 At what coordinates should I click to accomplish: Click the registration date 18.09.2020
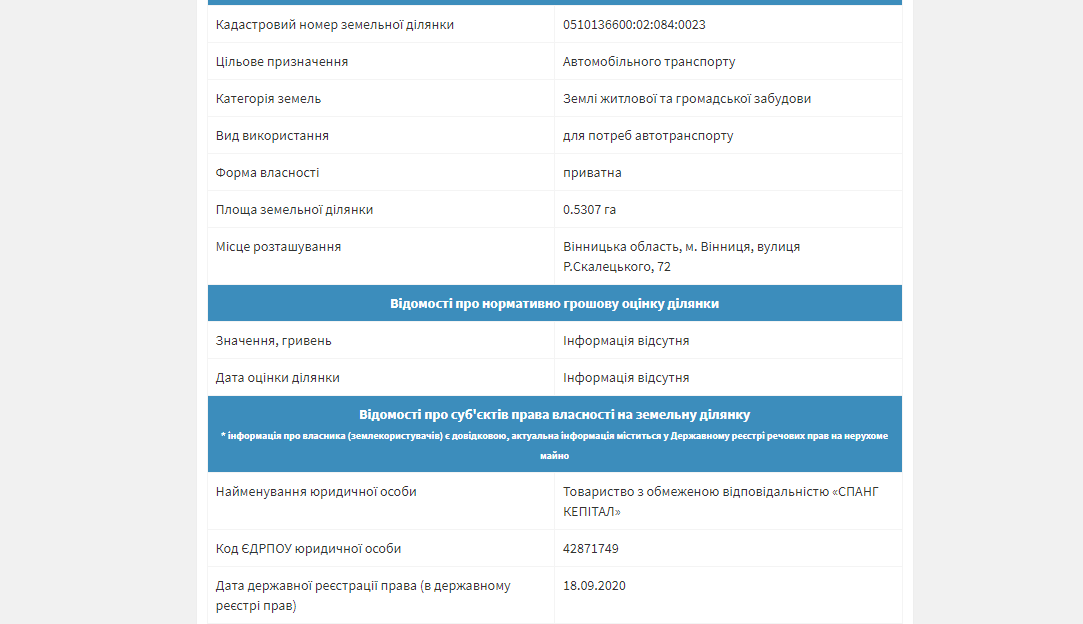pyautogui.click(x=594, y=586)
